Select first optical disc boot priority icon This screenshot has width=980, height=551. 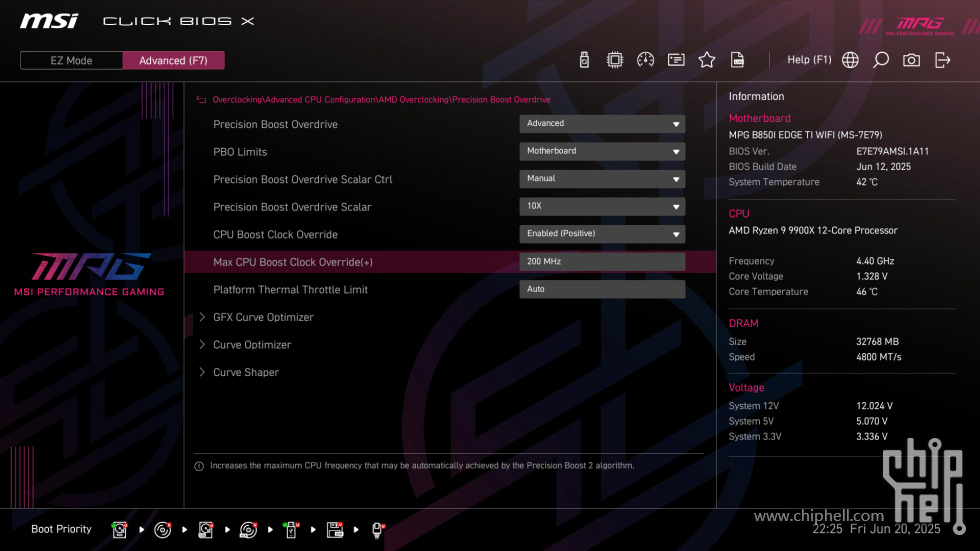pyautogui.click(x=162, y=530)
